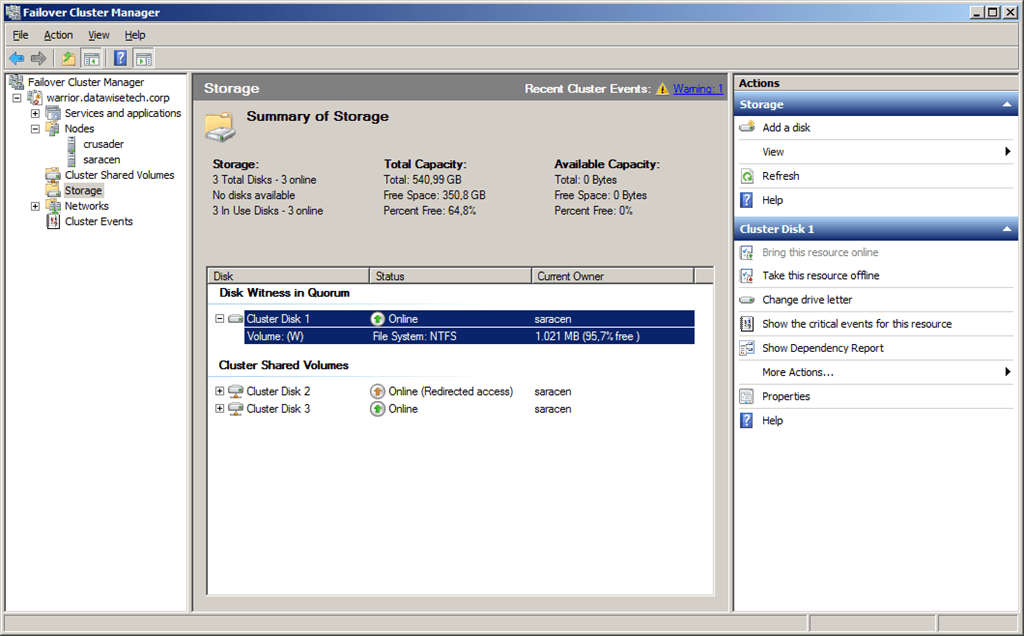1024x636 pixels.
Task: Open the More Actions... submenu
Action: pyautogui.click(x=798, y=372)
